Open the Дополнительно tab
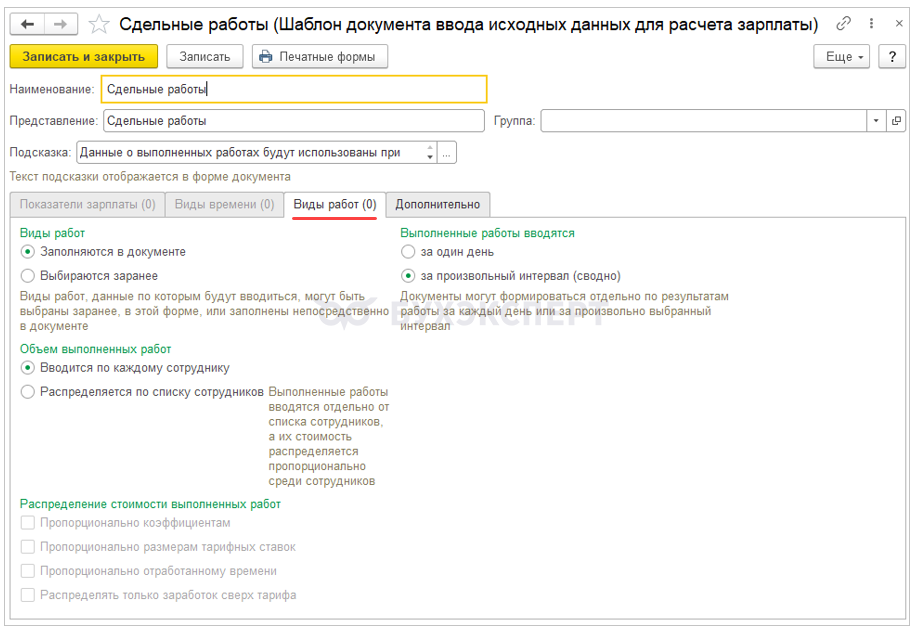920x628 pixels. (x=438, y=204)
